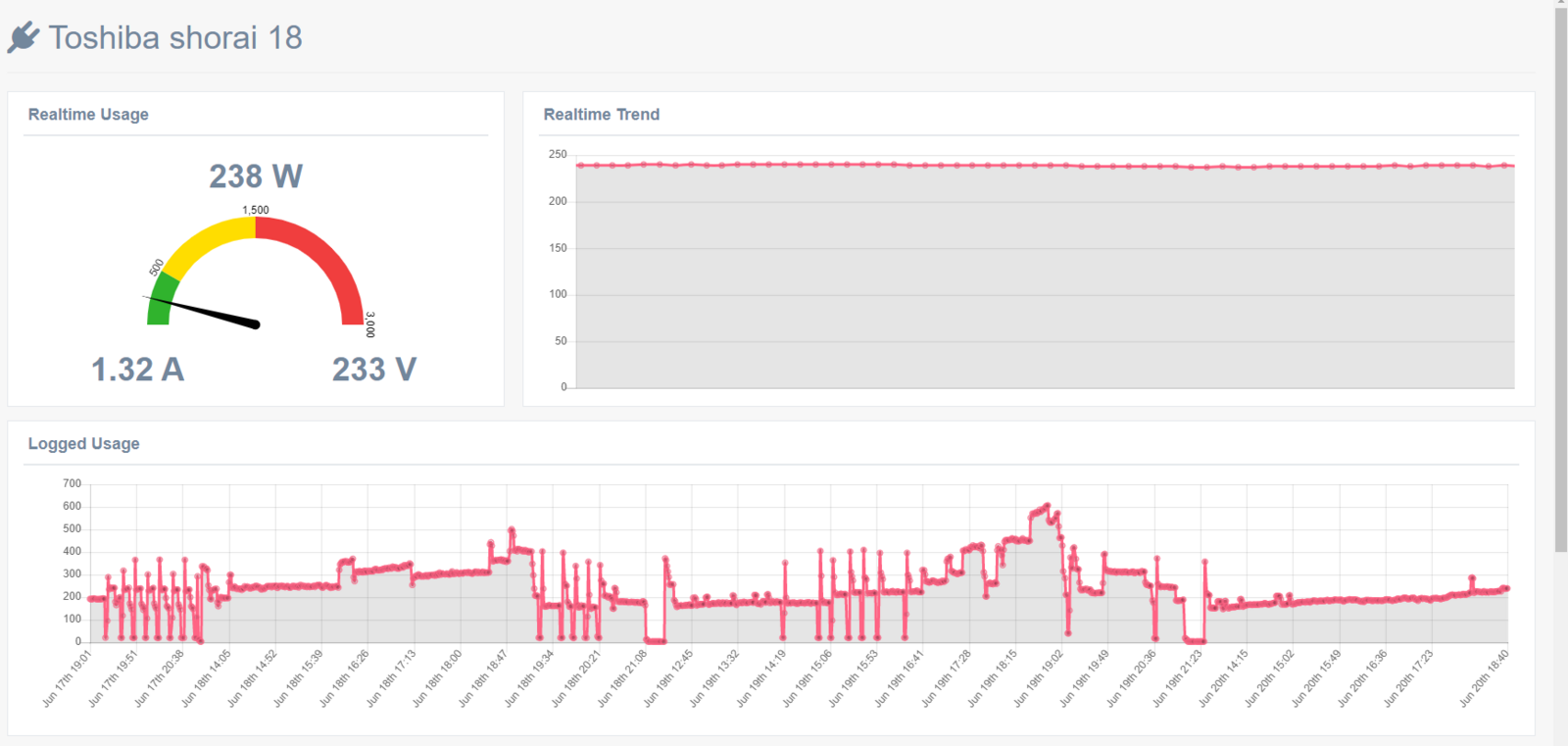The height and width of the screenshot is (746, 1568).
Task: Click the '300' axis label in Logged Usage
Action: point(73,573)
